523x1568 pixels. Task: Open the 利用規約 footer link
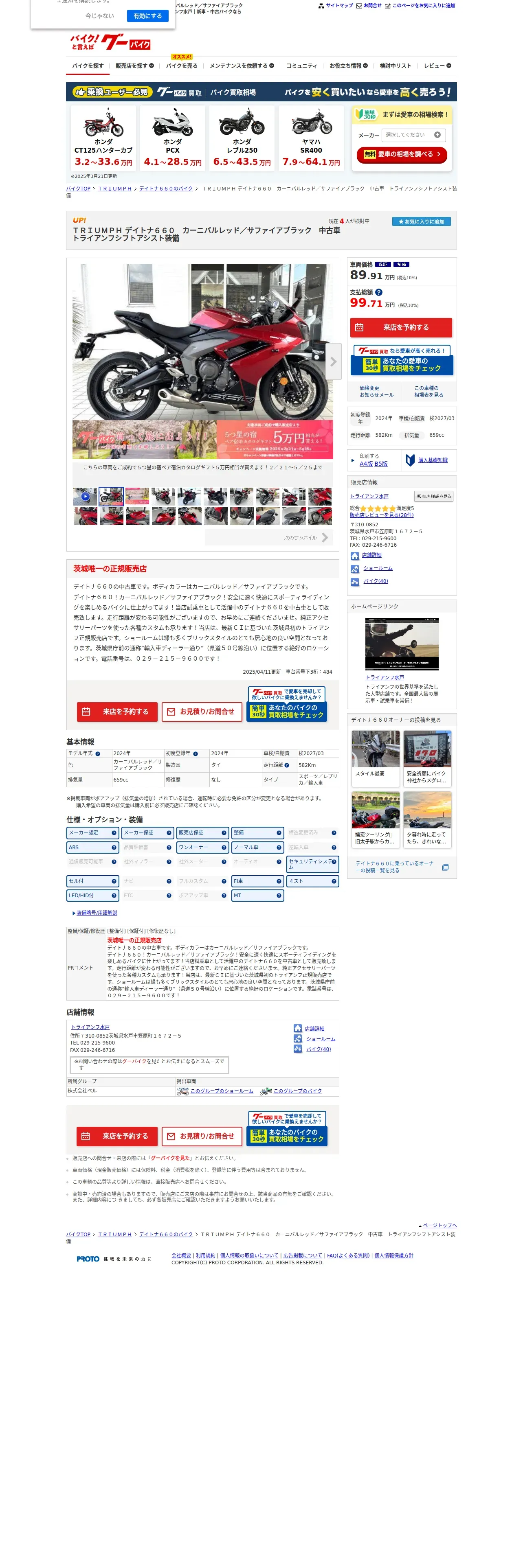[205, 1256]
